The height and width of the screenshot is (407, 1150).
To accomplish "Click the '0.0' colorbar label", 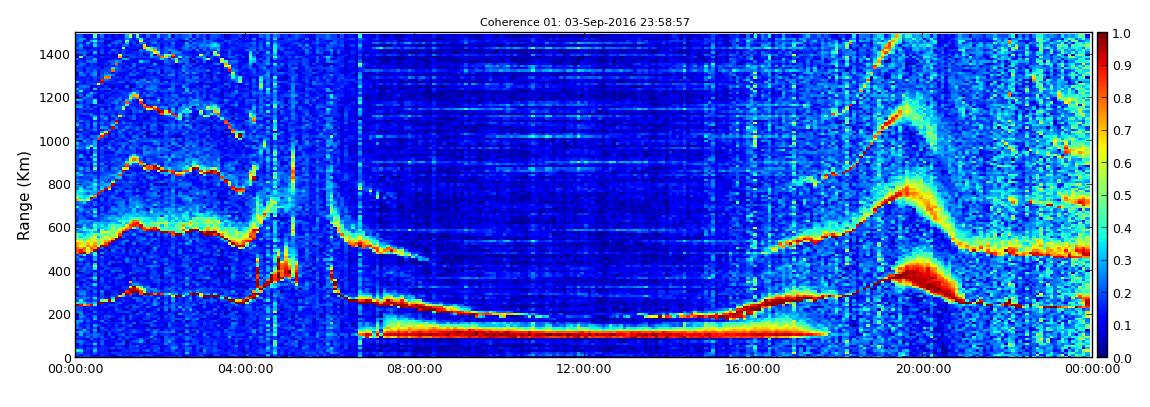I will coord(1122,358).
